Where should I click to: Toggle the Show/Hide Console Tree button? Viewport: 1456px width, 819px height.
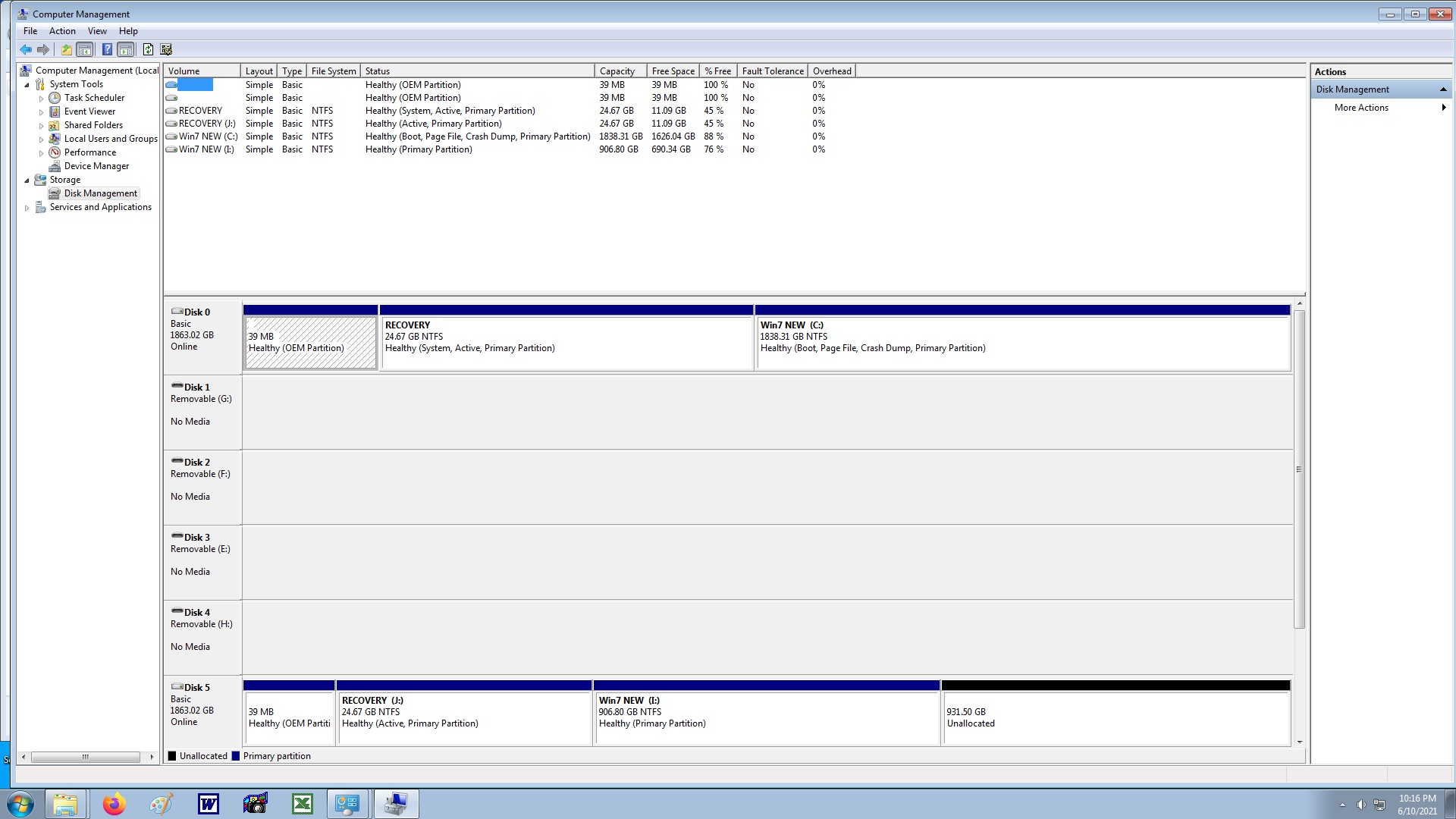[x=85, y=49]
